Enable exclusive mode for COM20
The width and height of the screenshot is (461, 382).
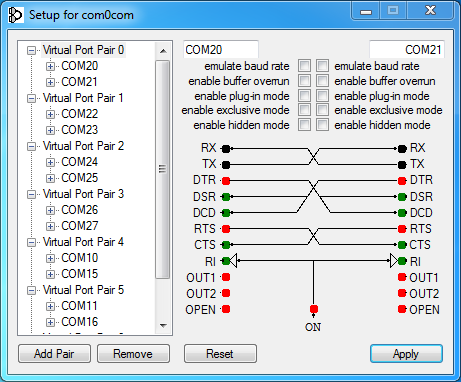tap(304, 110)
